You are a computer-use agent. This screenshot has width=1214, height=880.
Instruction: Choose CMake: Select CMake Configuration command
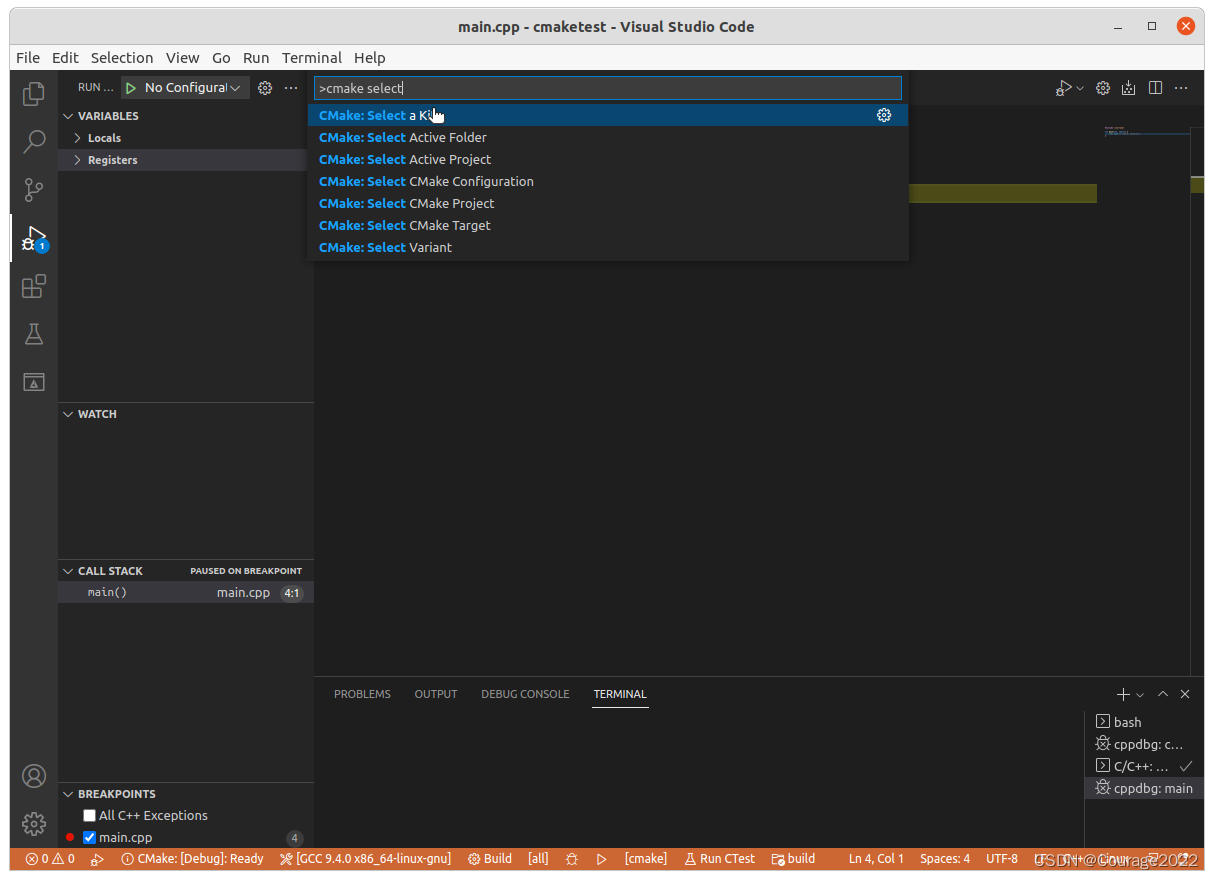[x=608, y=181]
